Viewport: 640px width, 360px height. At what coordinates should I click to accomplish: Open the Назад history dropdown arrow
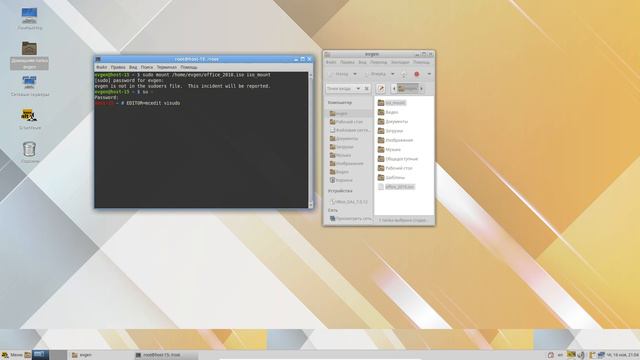click(355, 74)
